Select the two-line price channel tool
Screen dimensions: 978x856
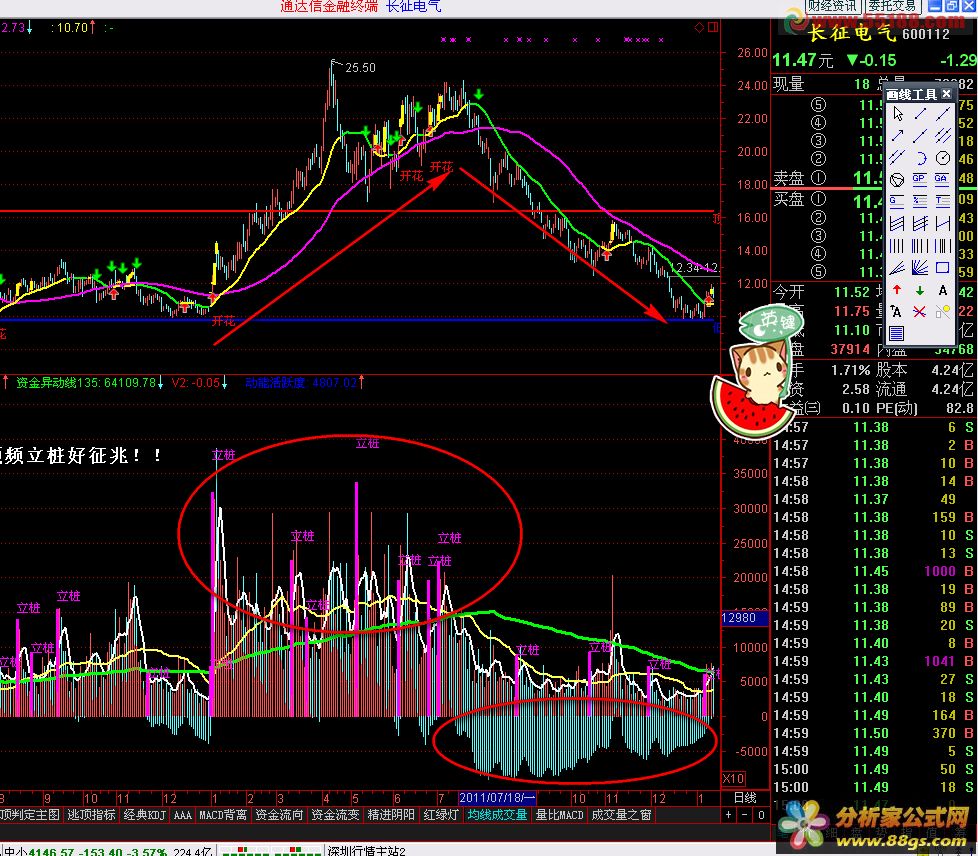pos(897,157)
